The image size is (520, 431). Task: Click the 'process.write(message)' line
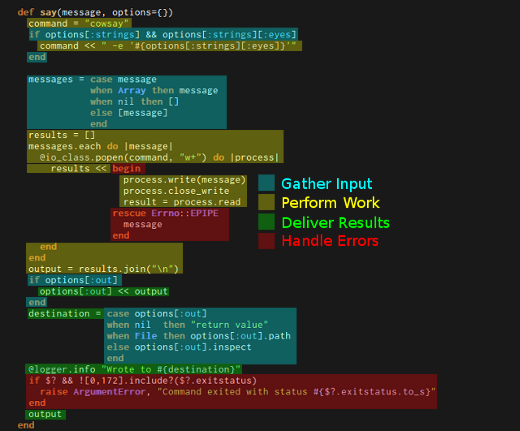tap(184, 180)
